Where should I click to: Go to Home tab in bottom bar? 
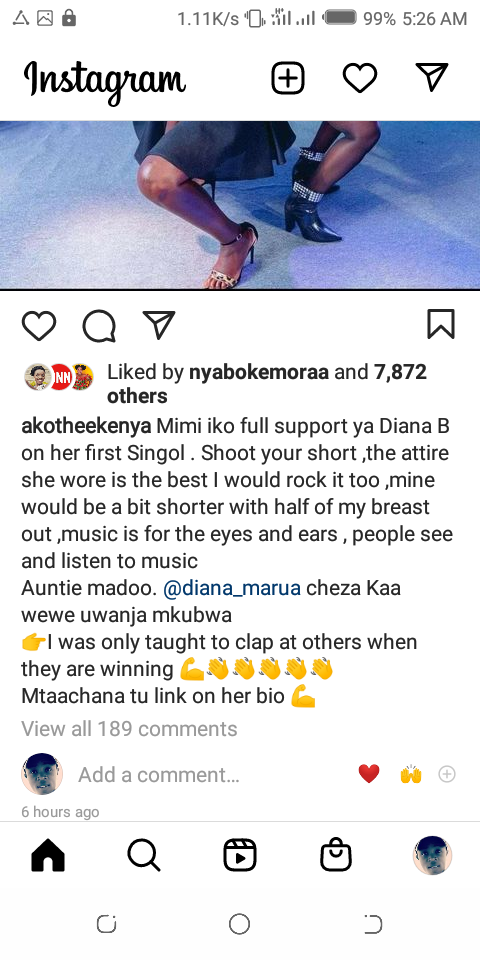coord(48,854)
